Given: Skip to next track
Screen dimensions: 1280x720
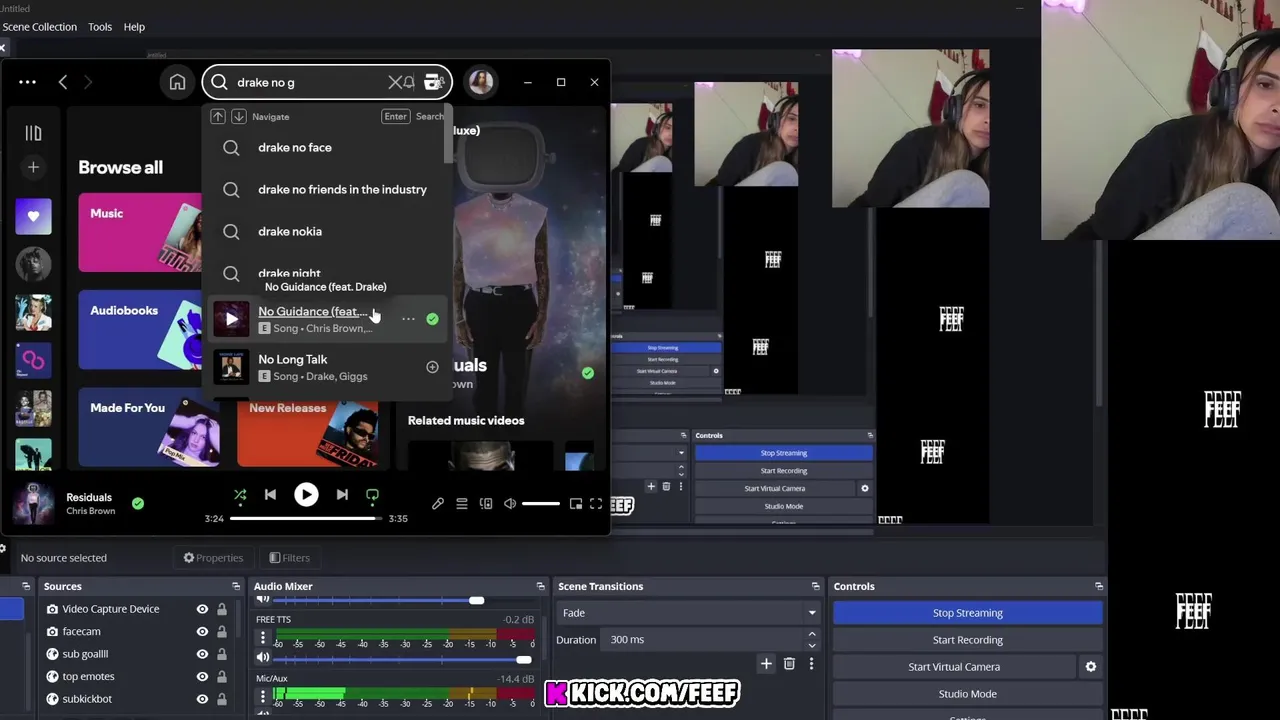Looking at the screenshot, I should tap(342, 494).
